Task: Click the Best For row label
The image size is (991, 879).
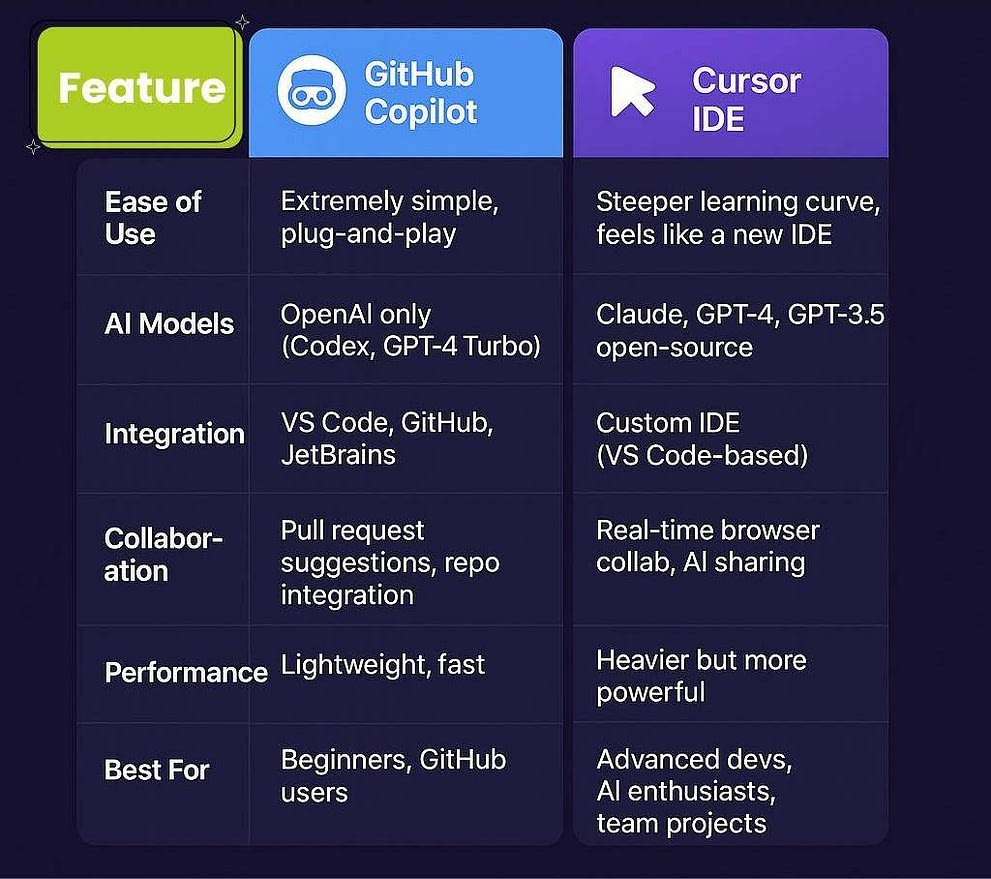Action: pos(157,770)
